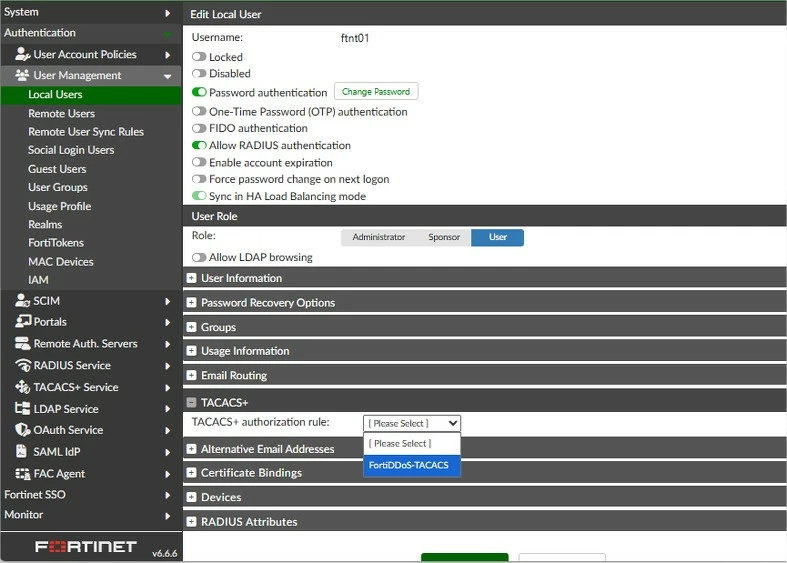Select FortiDDoS-TACACS from dropdown list

pyautogui.click(x=412, y=465)
